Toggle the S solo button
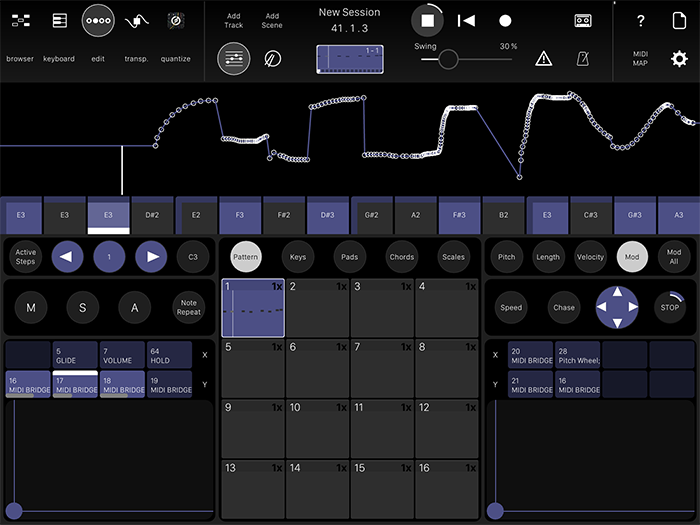 coord(83,308)
